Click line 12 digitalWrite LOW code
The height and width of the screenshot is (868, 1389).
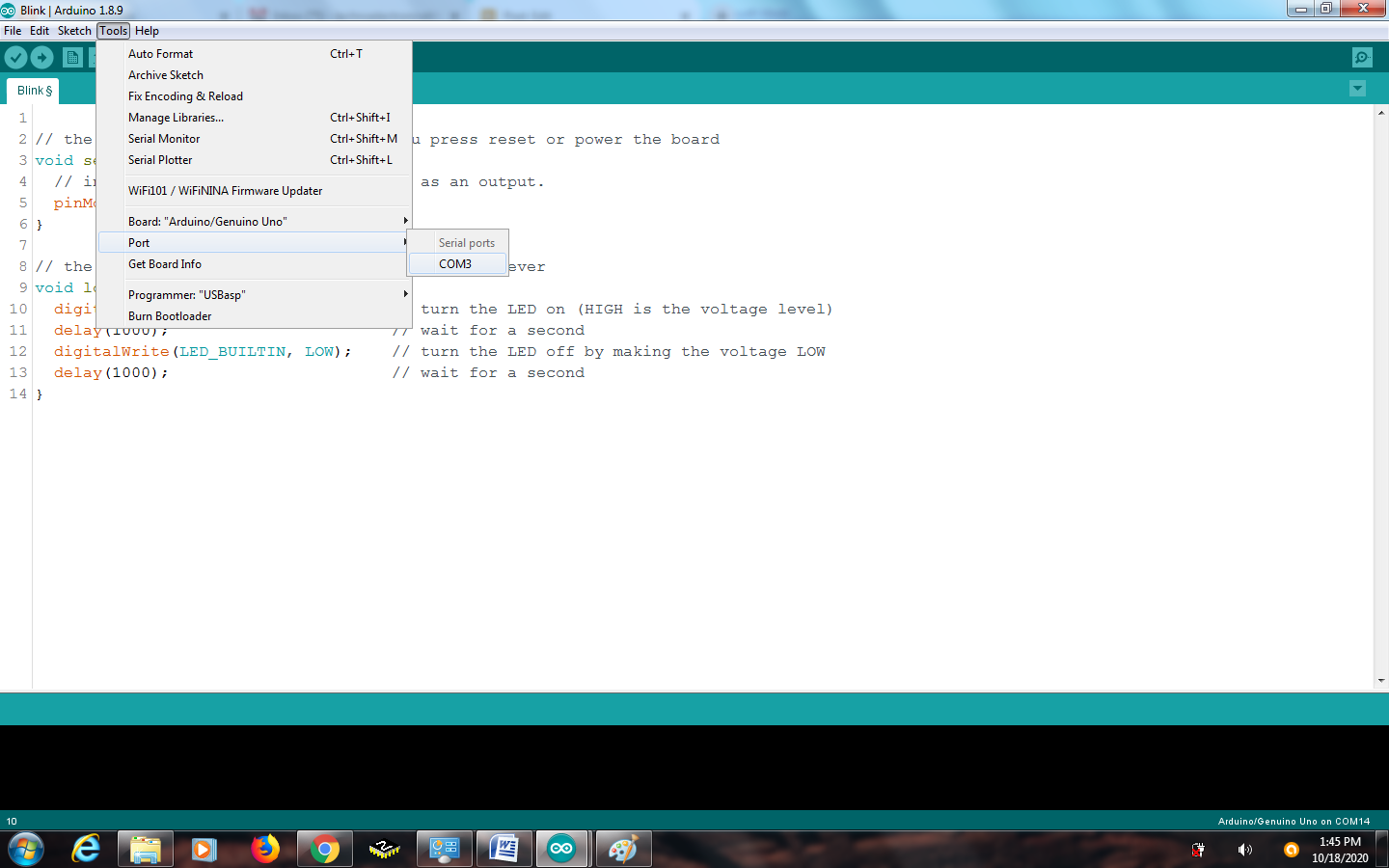[x=203, y=352]
